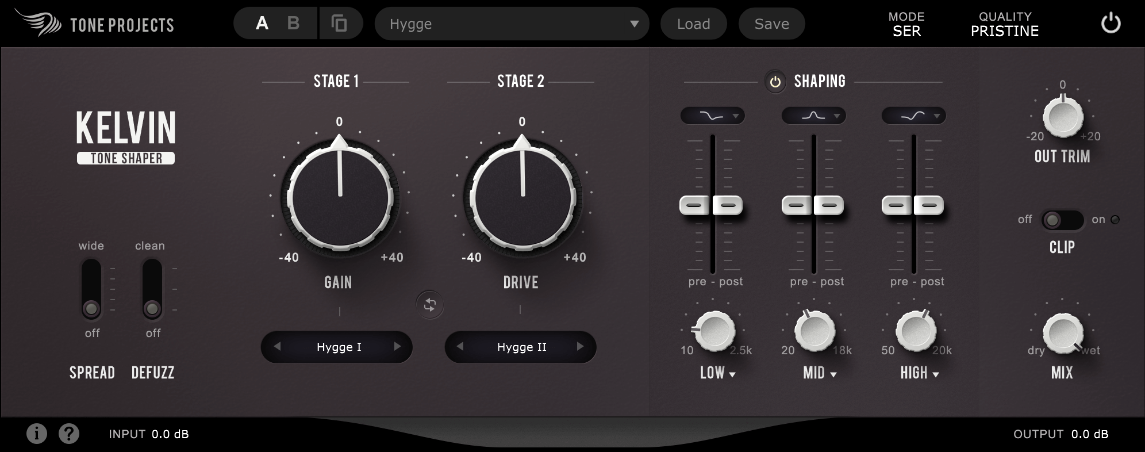
Task: Click the Mid band pre fader handle
Action: click(797, 205)
